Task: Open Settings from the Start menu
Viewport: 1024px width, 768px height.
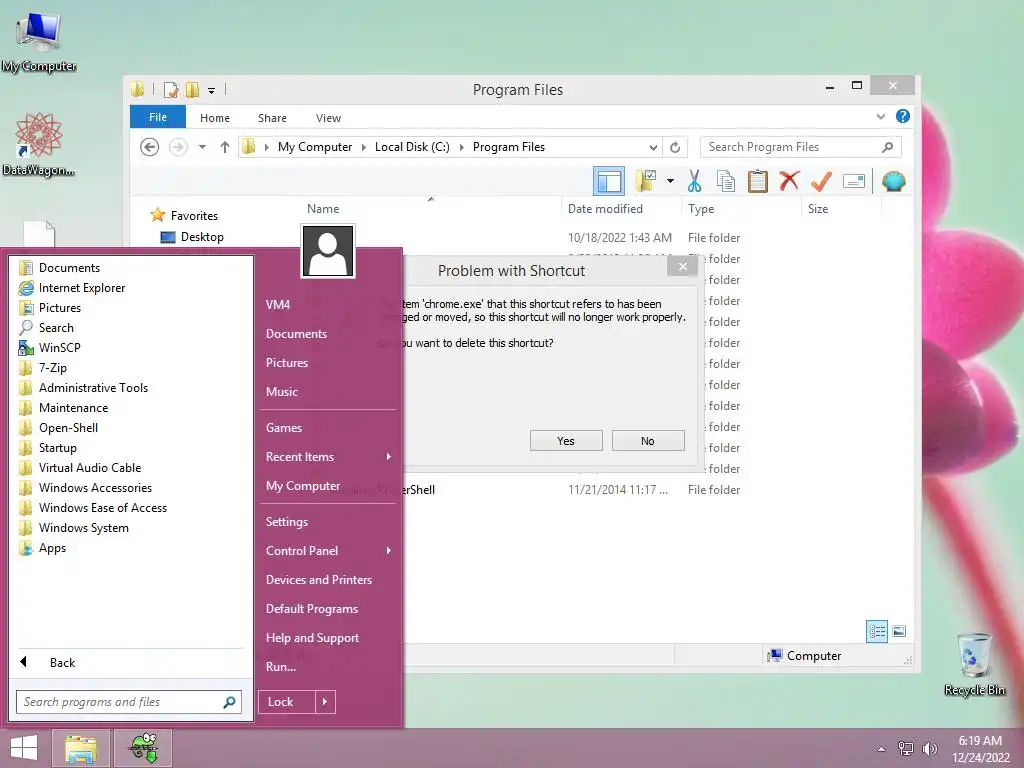Action: pos(287,522)
